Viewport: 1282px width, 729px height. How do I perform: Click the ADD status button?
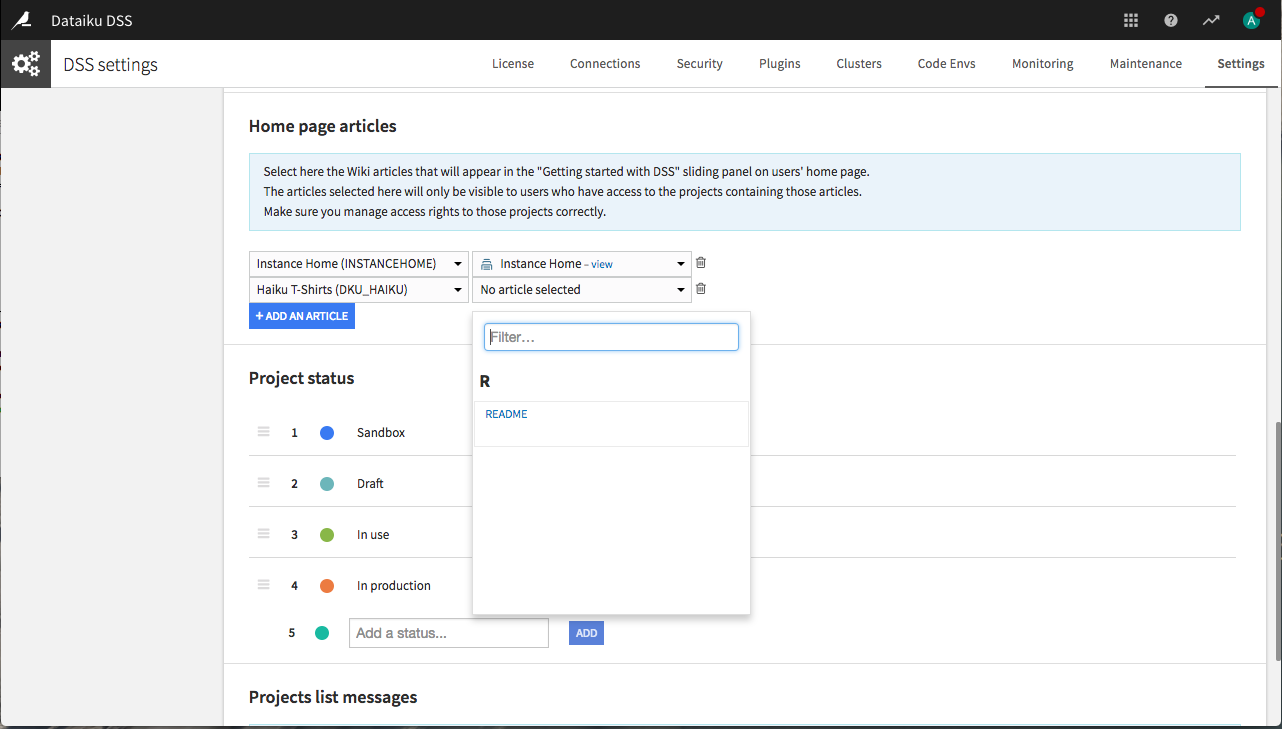point(586,633)
